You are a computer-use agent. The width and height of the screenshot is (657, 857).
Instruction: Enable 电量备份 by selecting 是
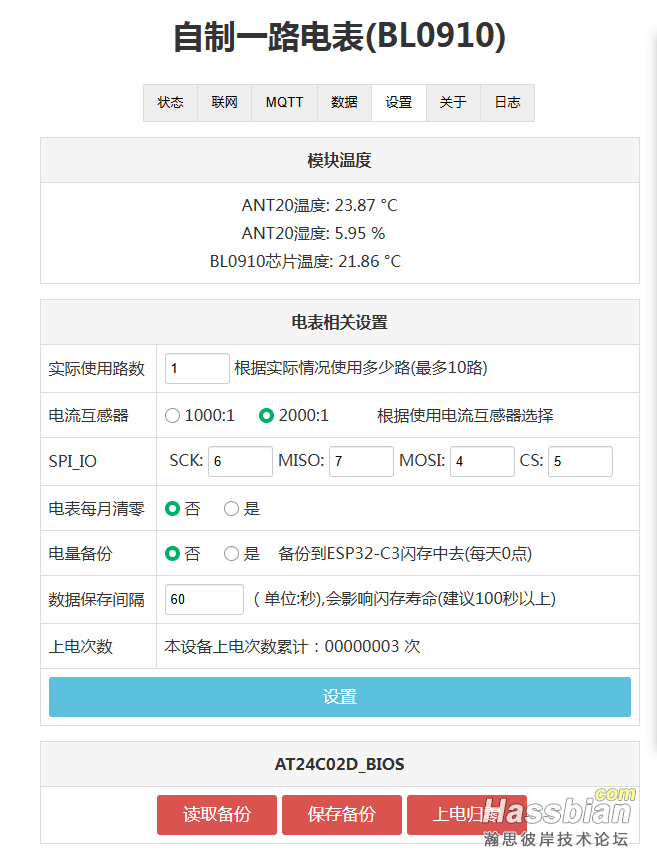[x=232, y=554]
